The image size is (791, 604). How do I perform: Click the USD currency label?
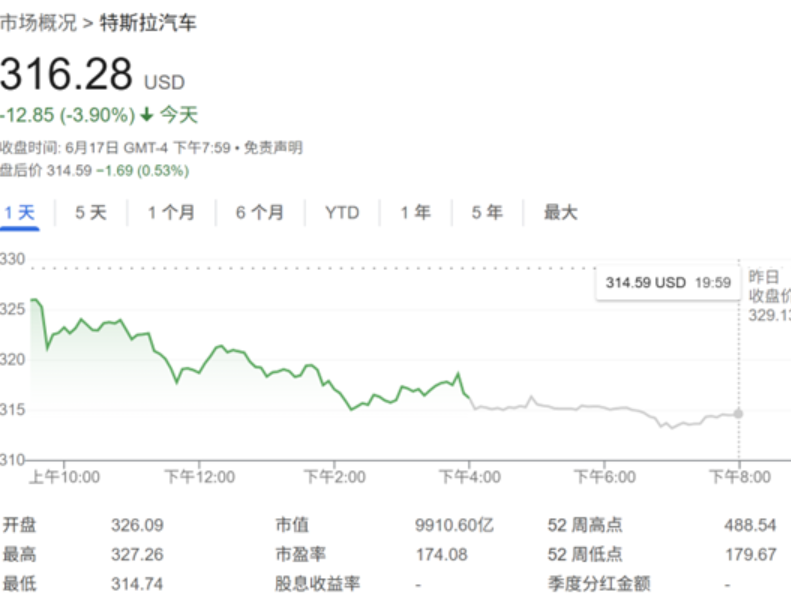tap(164, 82)
